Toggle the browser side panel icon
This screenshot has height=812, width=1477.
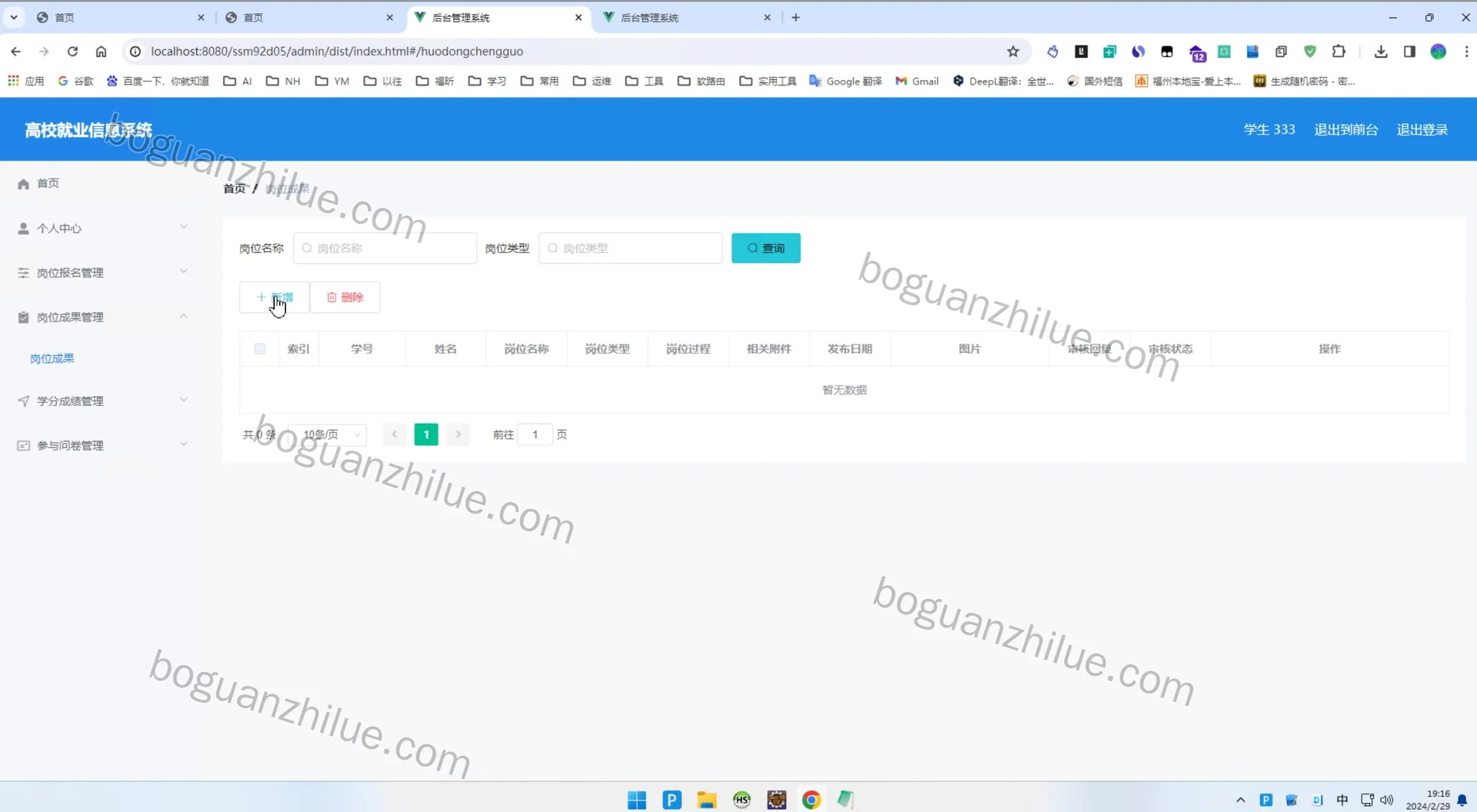[x=1409, y=52]
